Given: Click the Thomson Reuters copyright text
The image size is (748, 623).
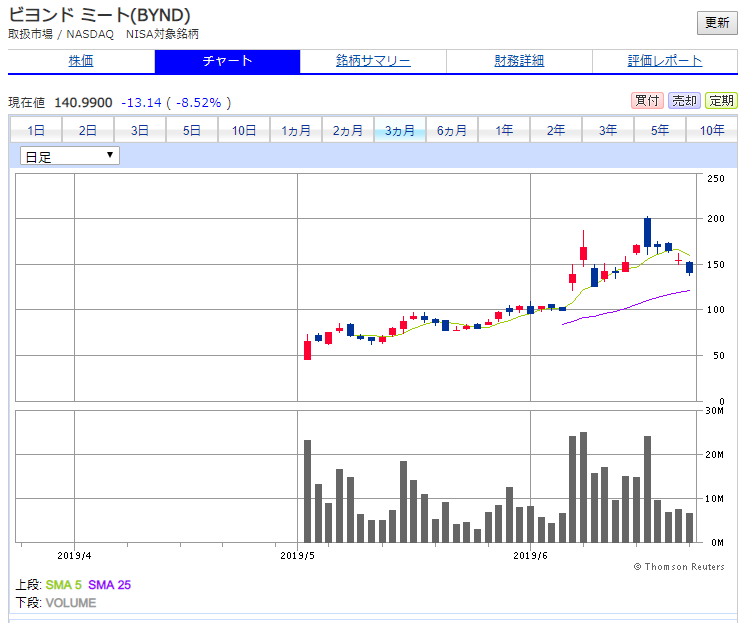Looking at the screenshot, I should pos(679,567).
